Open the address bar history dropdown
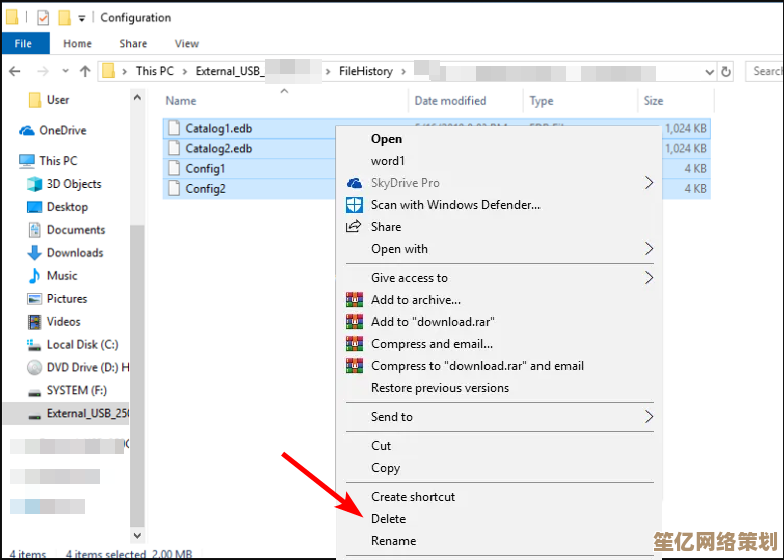784x560 pixels. click(x=708, y=71)
